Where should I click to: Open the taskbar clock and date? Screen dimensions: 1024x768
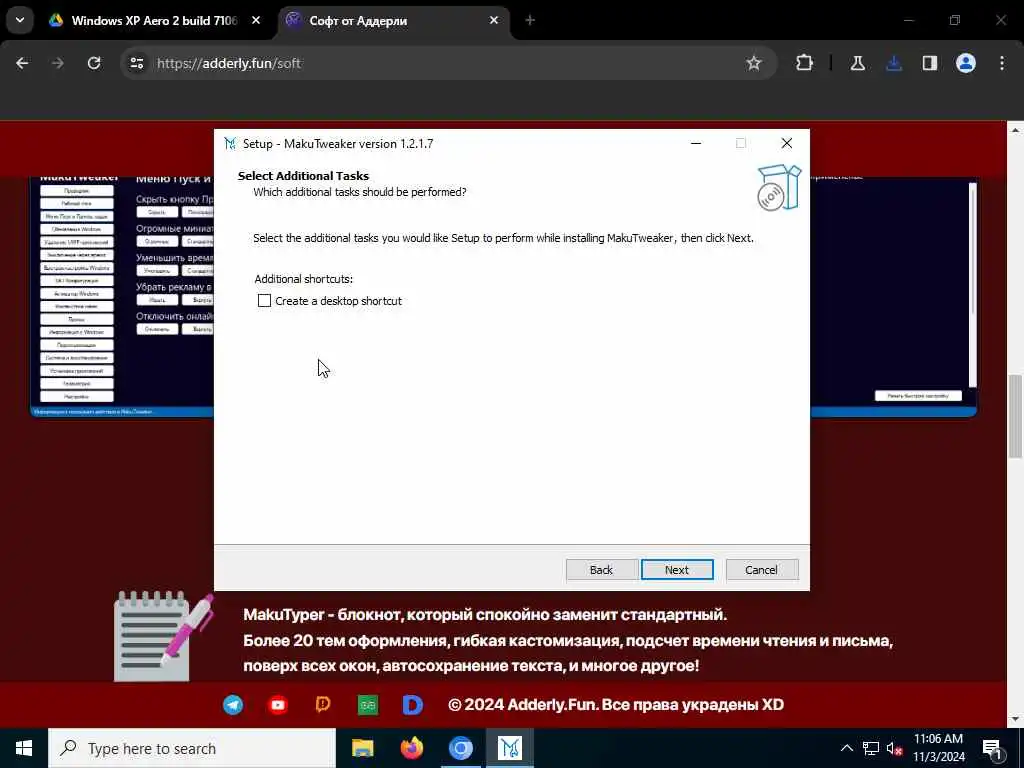click(x=938, y=748)
